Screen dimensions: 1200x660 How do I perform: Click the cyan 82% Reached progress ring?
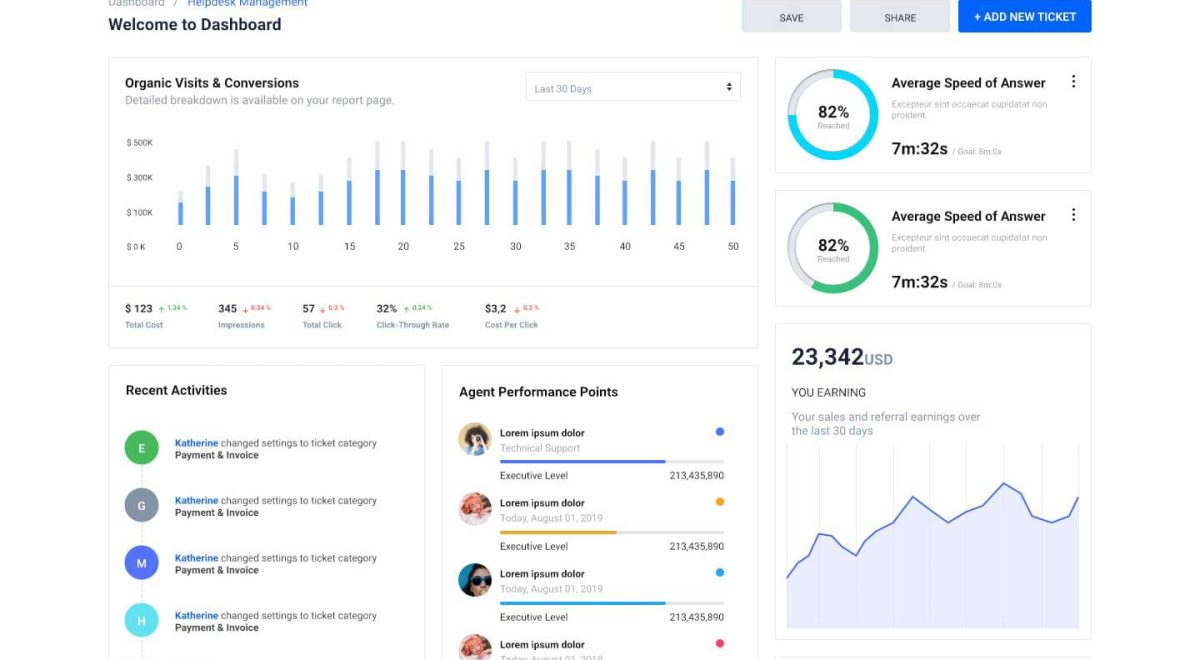point(833,115)
